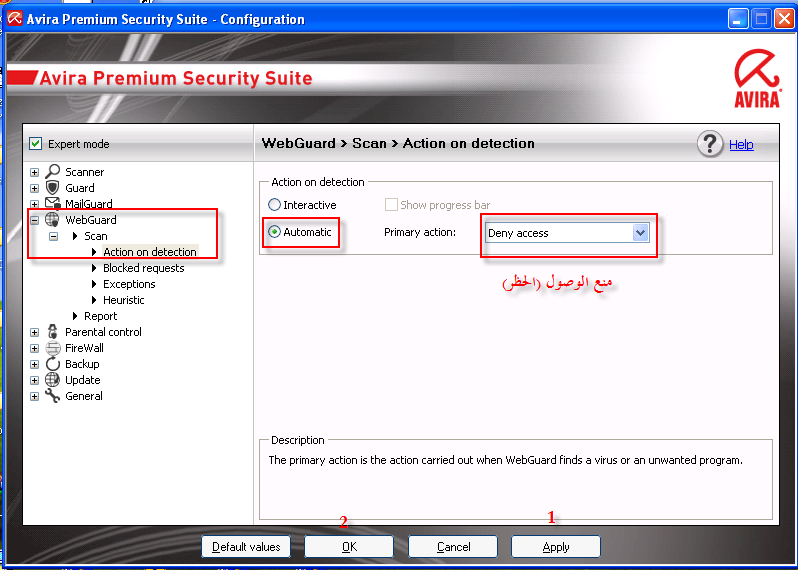Select the Update label in tree
The image size is (798, 570).
click(82, 380)
